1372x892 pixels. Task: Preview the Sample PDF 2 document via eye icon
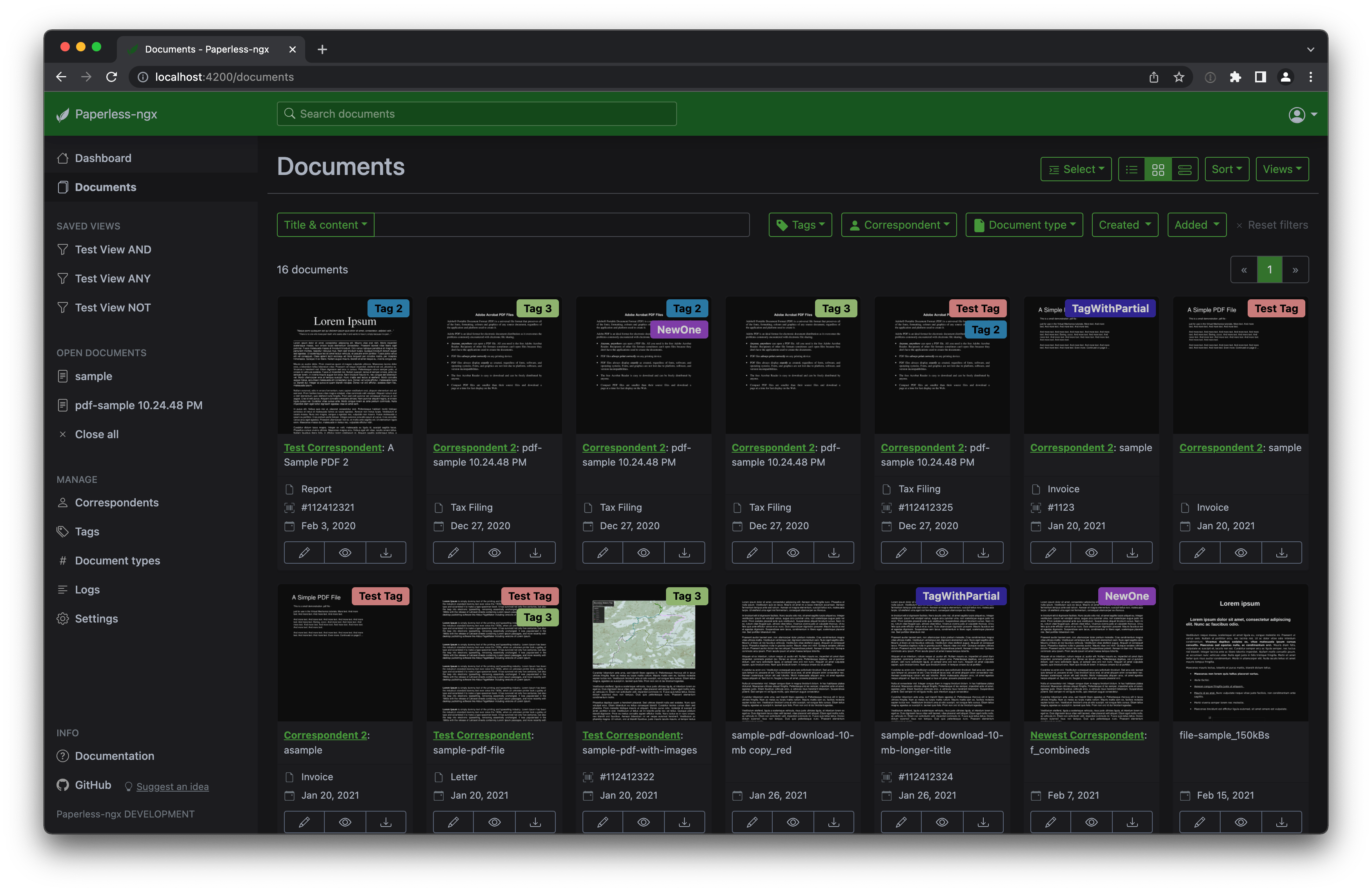pyautogui.click(x=345, y=552)
